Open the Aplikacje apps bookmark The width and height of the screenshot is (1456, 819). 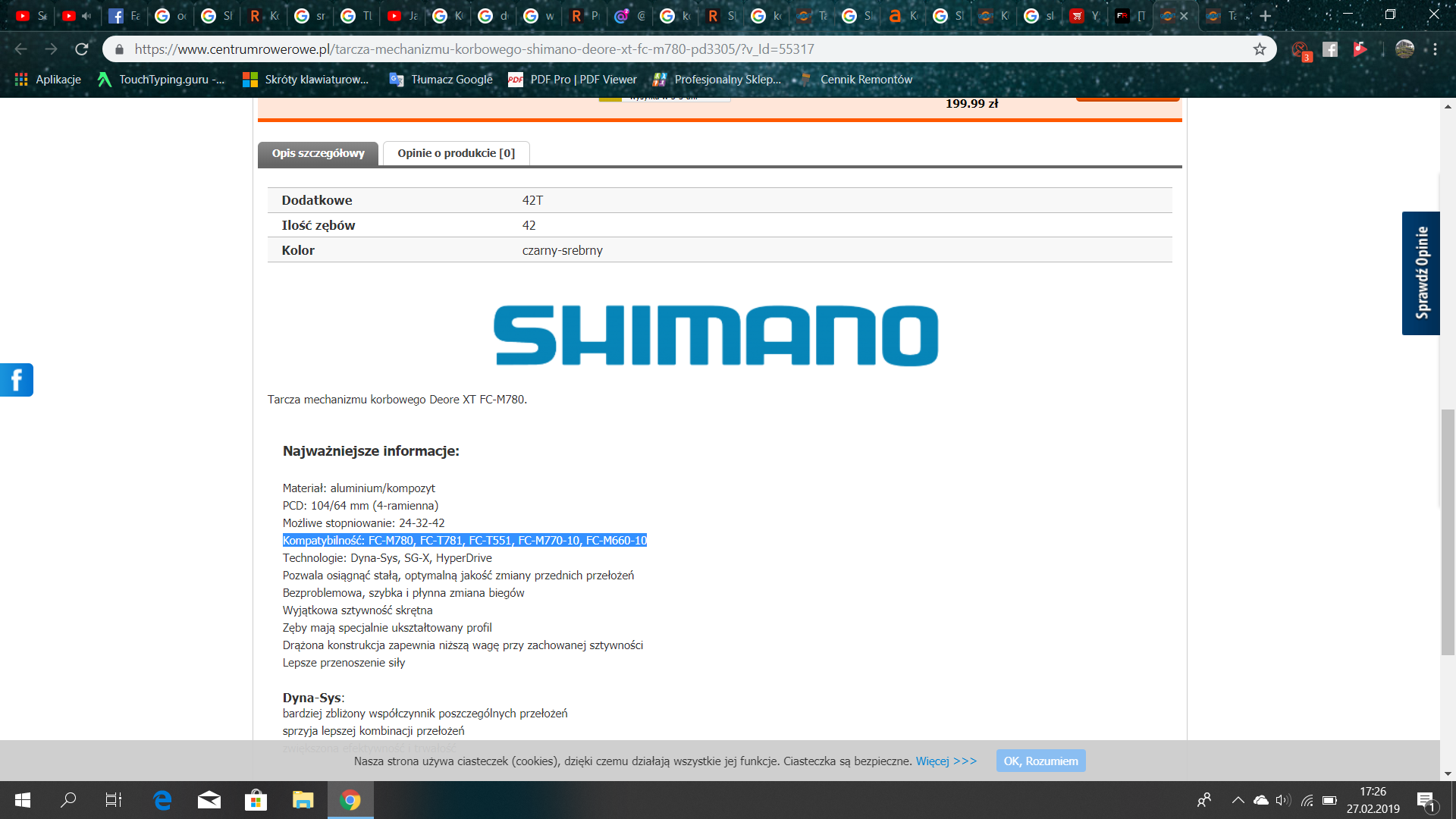(48, 80)
